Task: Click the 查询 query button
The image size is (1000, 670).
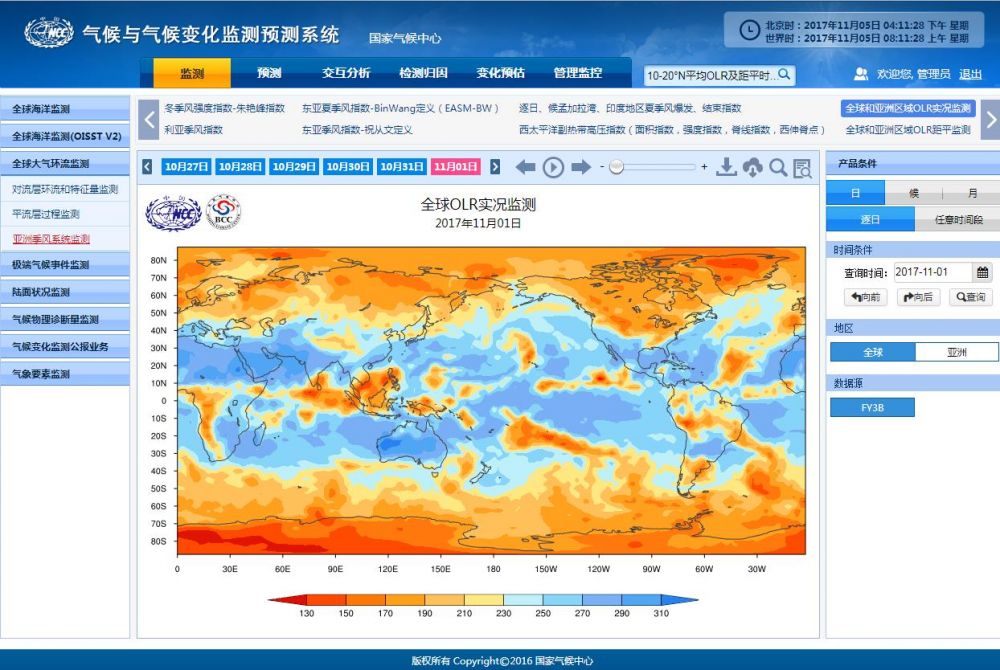Action: (971, 297)
